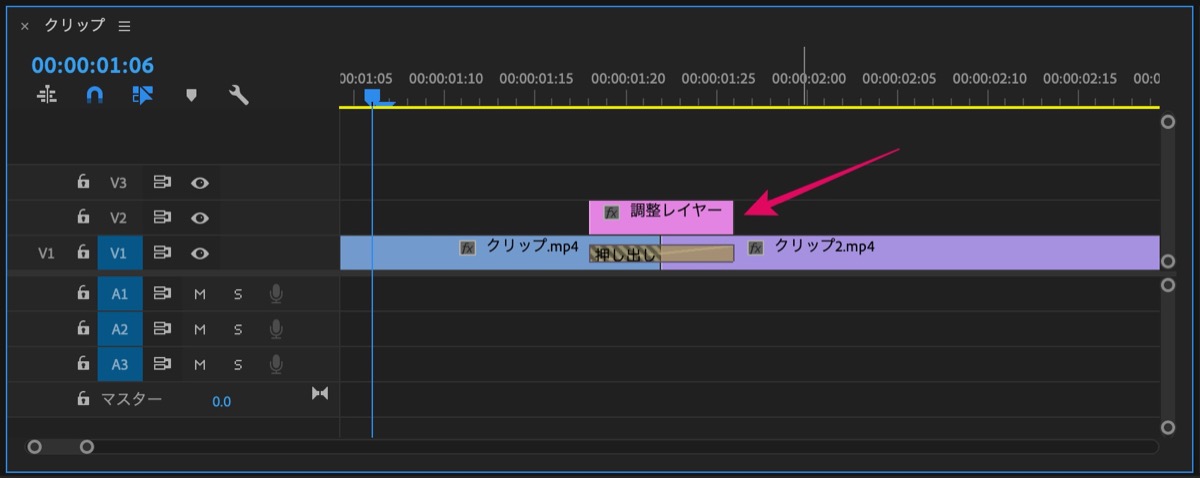
Task: Select the 調整レイヤー clip on V2
Action: pyautogui.click(x=661, y=217)
